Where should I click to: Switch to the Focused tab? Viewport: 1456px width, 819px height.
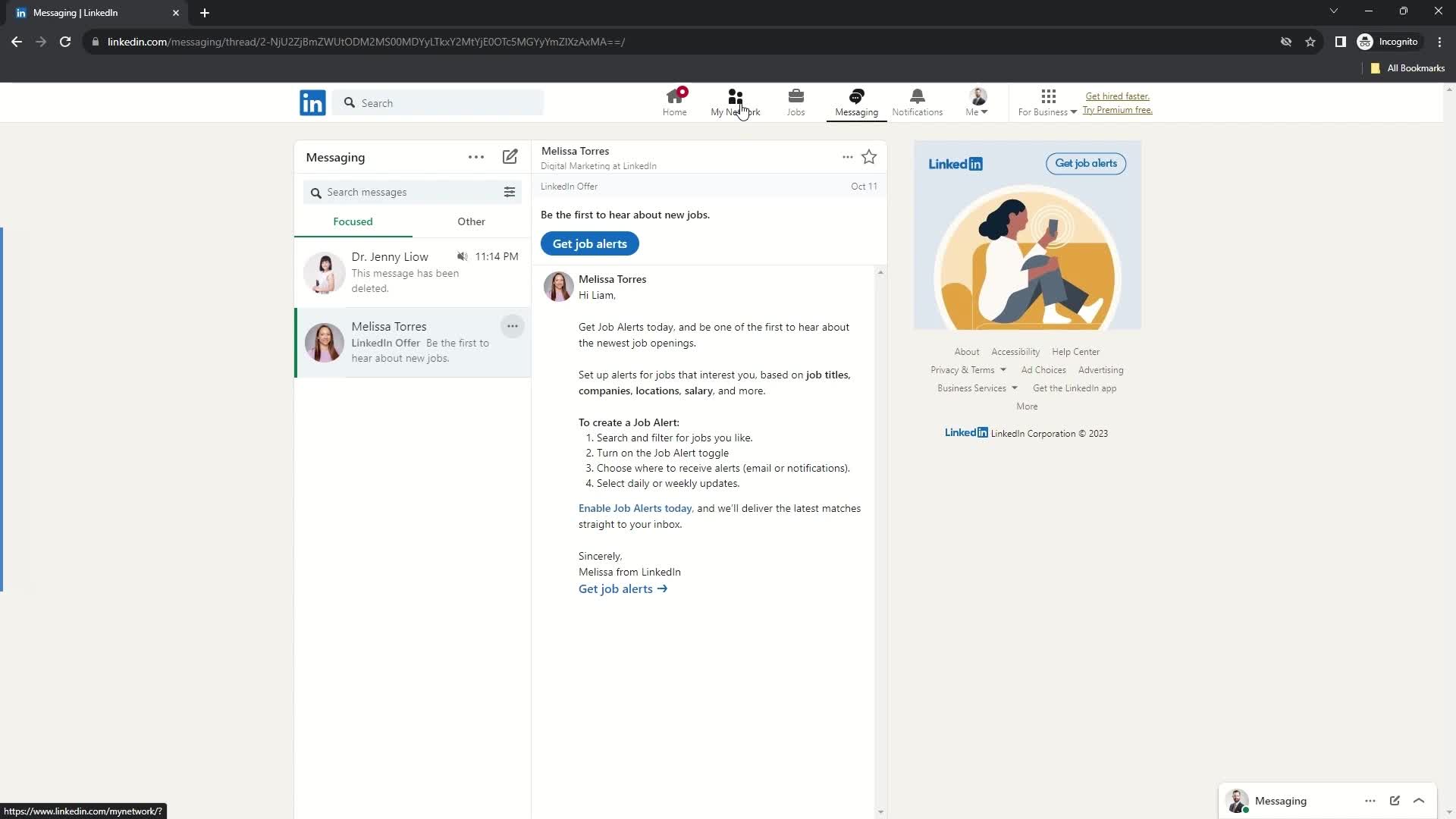coord(353,221)
